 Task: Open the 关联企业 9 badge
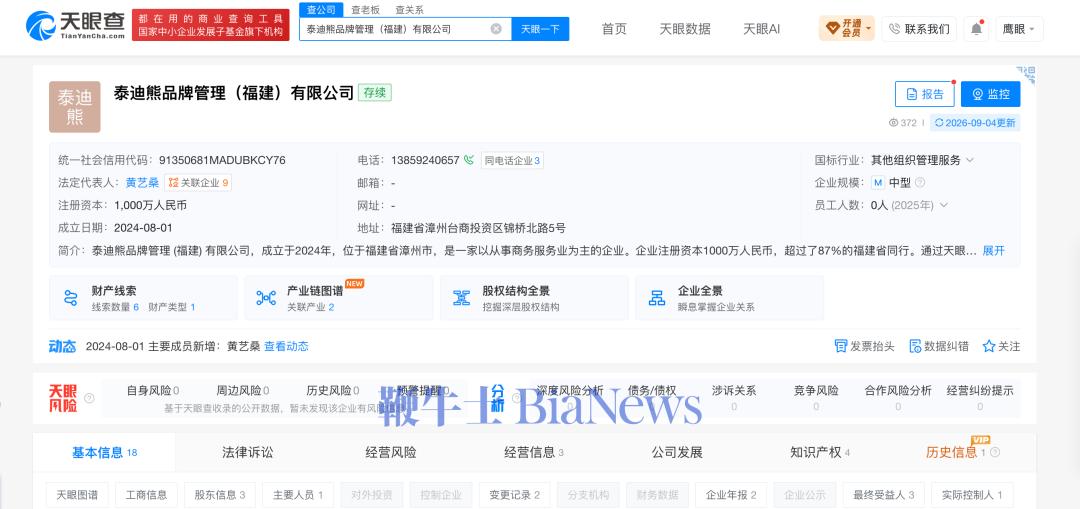pos(198,183)
